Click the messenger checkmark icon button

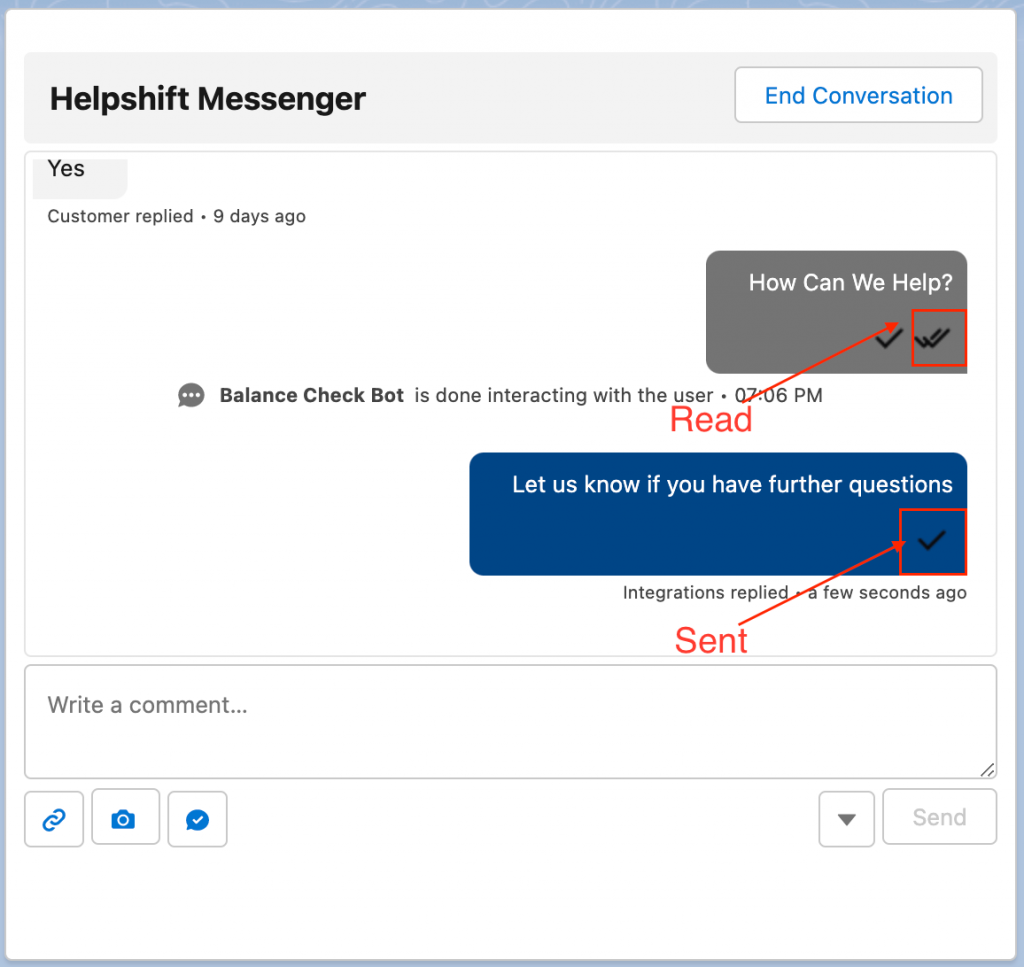[x=197, y=819]
